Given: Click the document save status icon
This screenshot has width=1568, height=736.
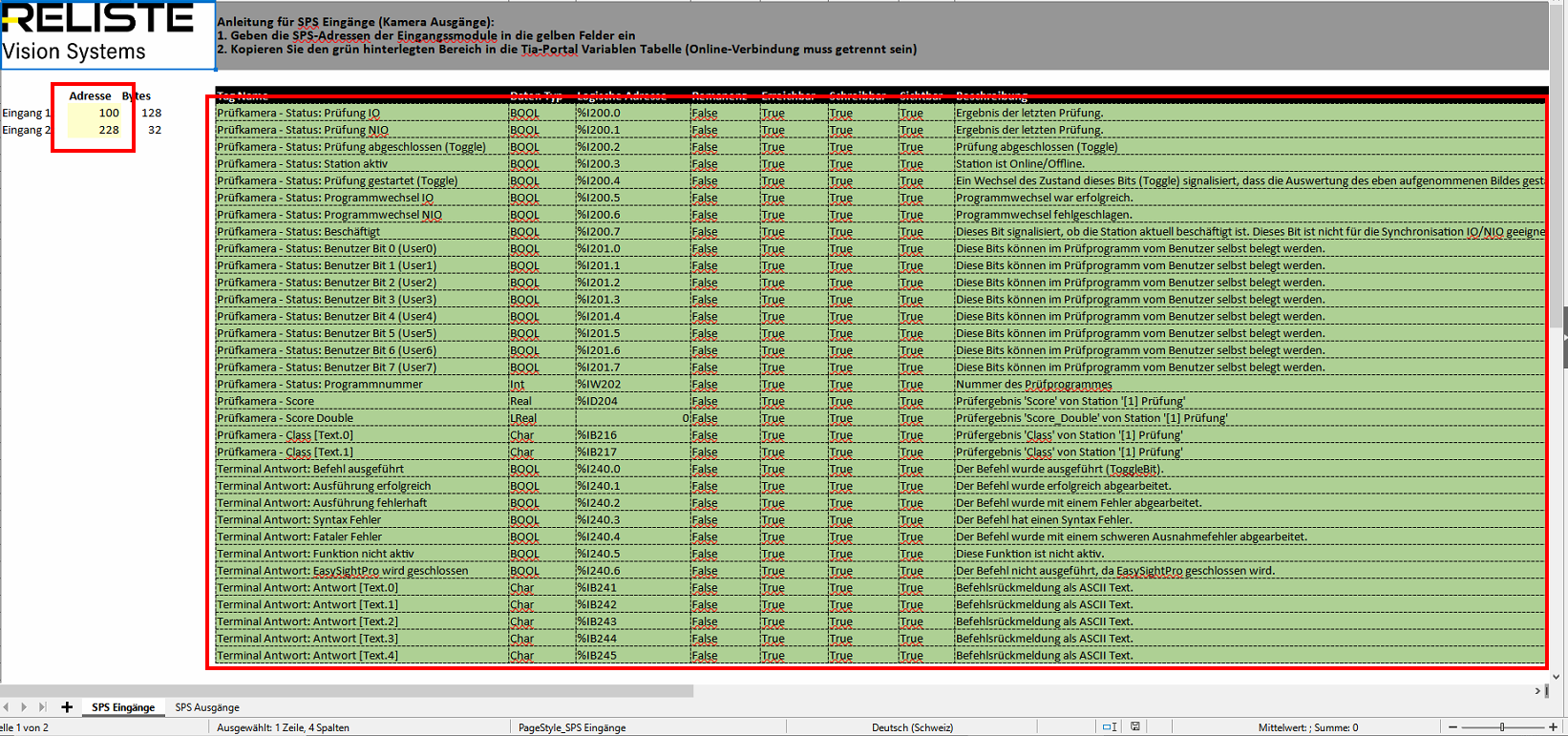Looking at the screenshot, I should coord(1135,727).
